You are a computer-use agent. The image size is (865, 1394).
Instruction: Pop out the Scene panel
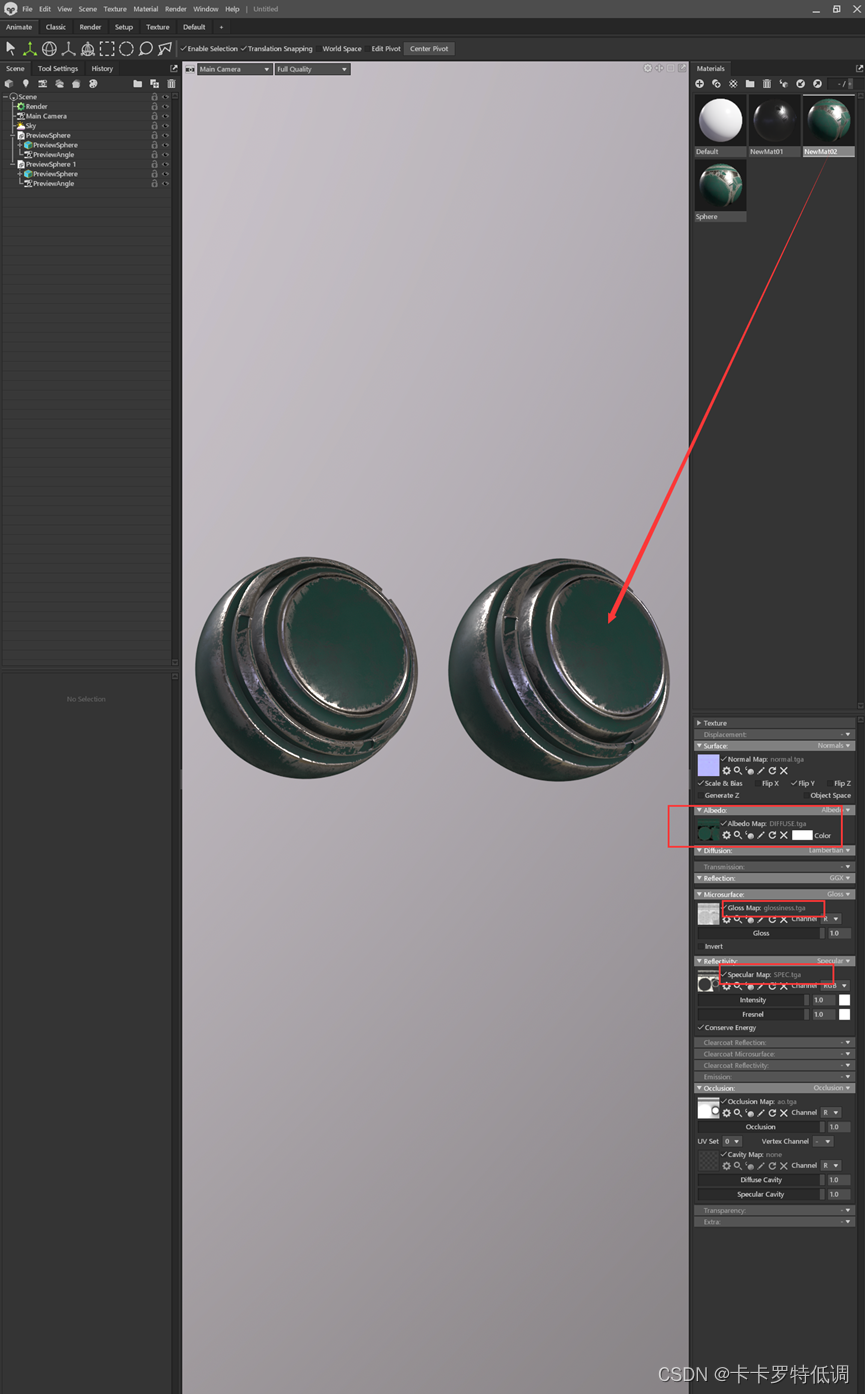click(x=174, y=69)
